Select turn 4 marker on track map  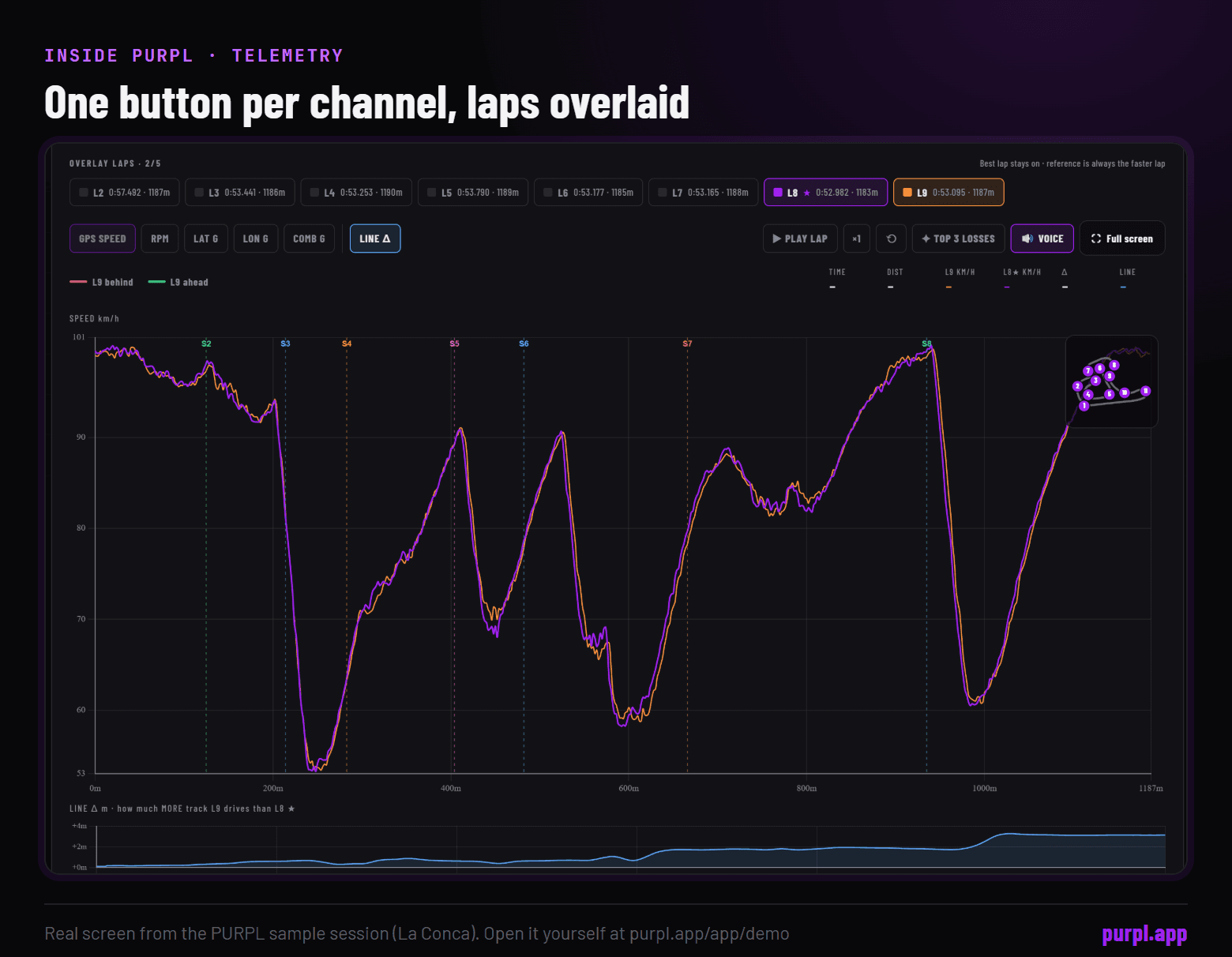point(1088,394)
